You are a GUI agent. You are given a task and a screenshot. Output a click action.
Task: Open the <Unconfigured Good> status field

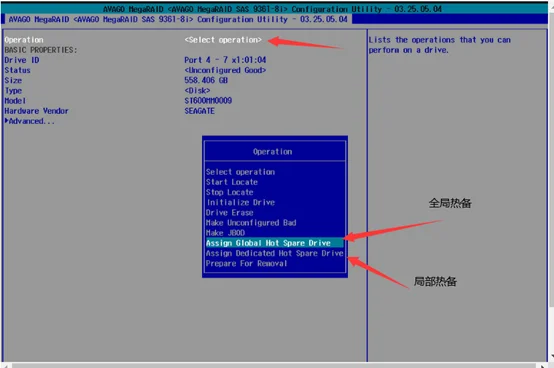tap(225, 70)
